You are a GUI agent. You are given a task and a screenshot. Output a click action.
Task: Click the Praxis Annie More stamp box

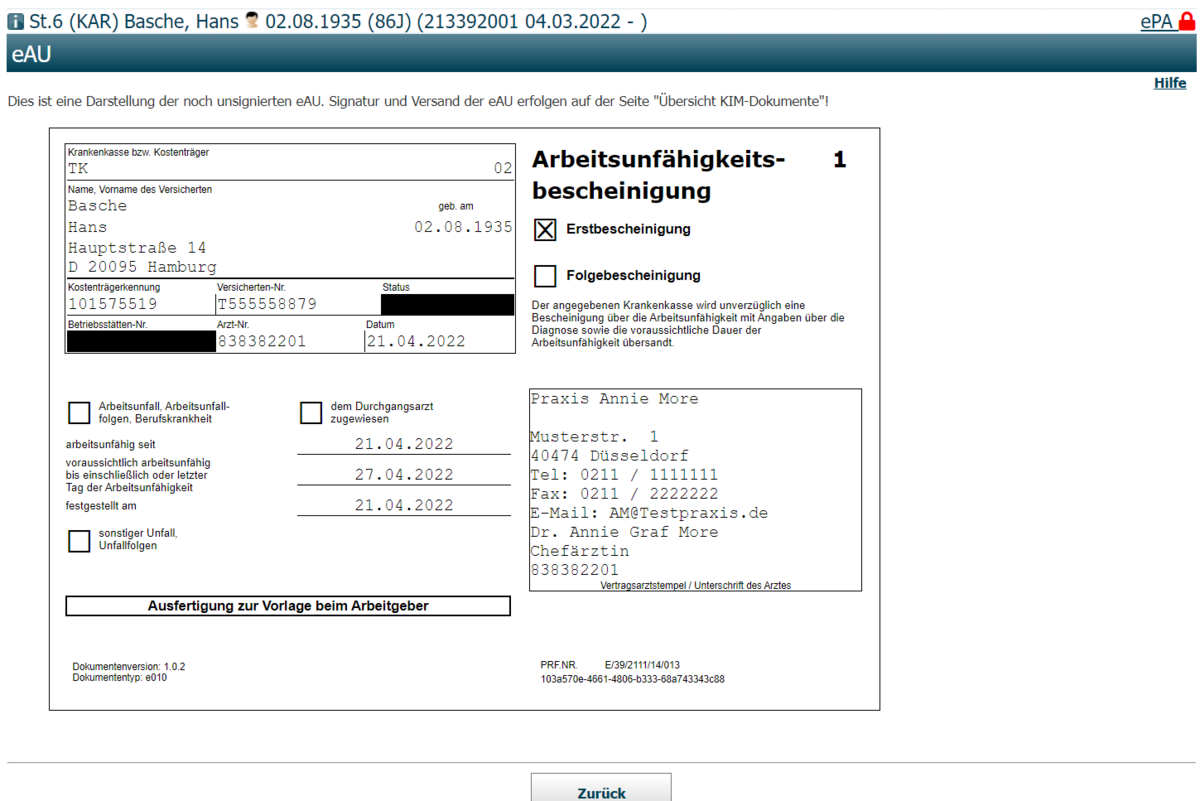[x=695, y=489]
